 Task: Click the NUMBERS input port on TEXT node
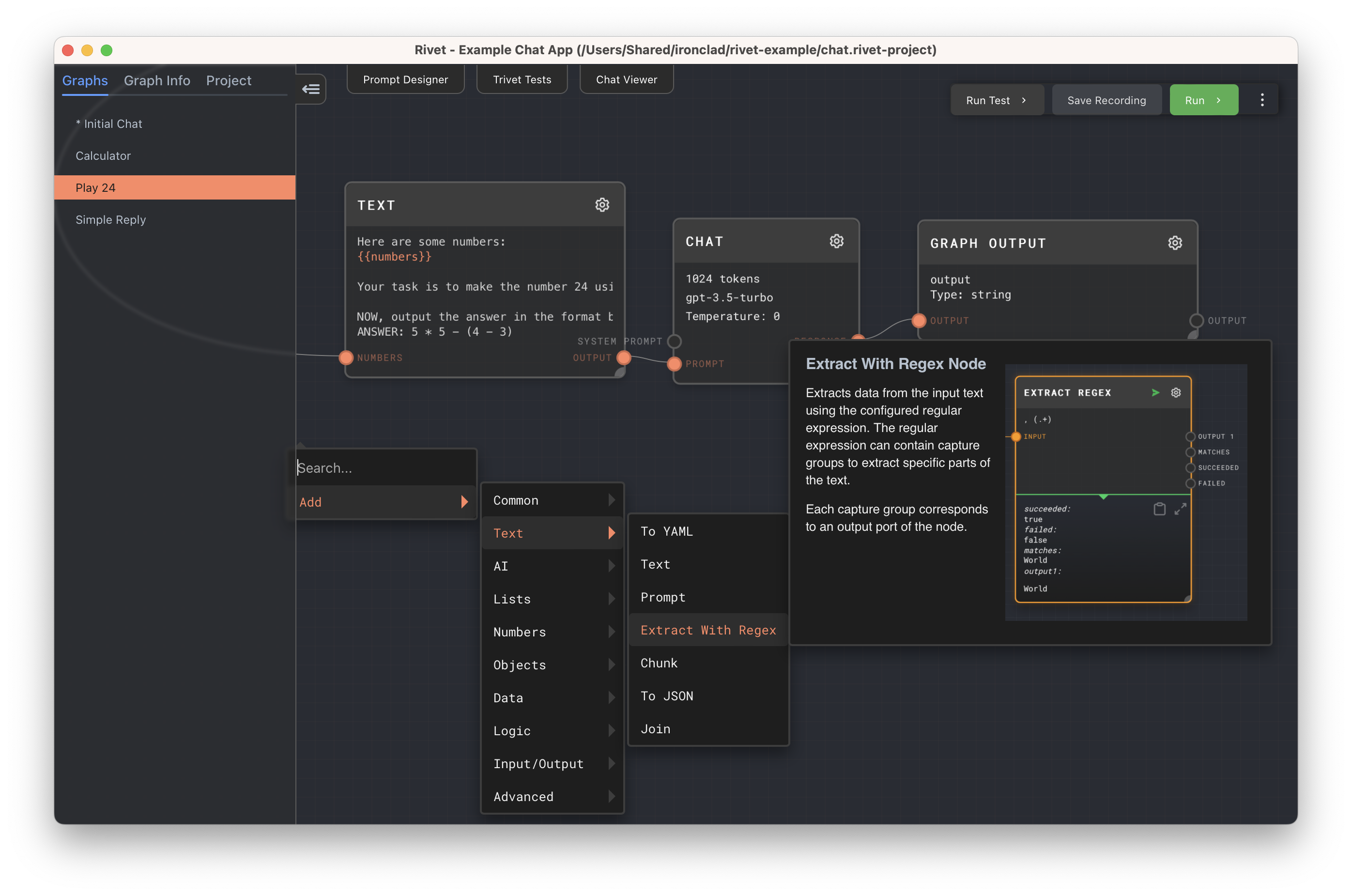[x=346, y=358]
